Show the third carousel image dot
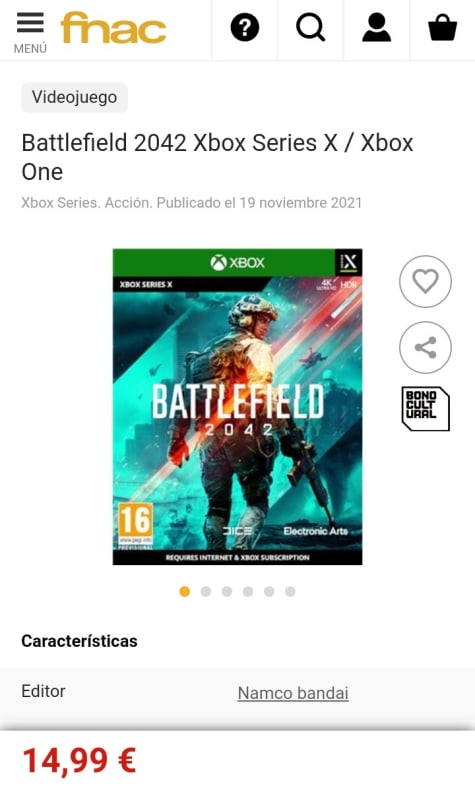Image resolution: width=475 pixels, height=790 pixels. 227,591
